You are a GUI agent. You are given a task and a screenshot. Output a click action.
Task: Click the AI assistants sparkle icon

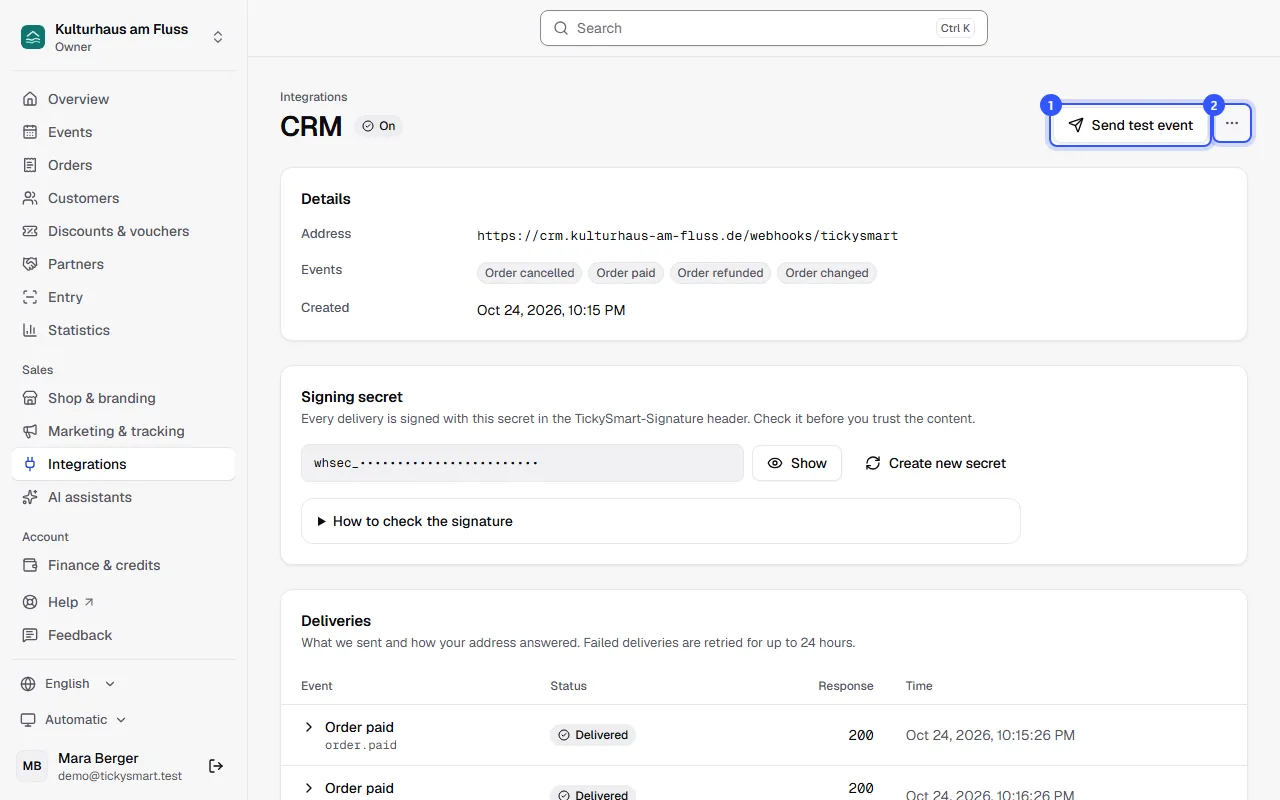(x=30, y=497)
